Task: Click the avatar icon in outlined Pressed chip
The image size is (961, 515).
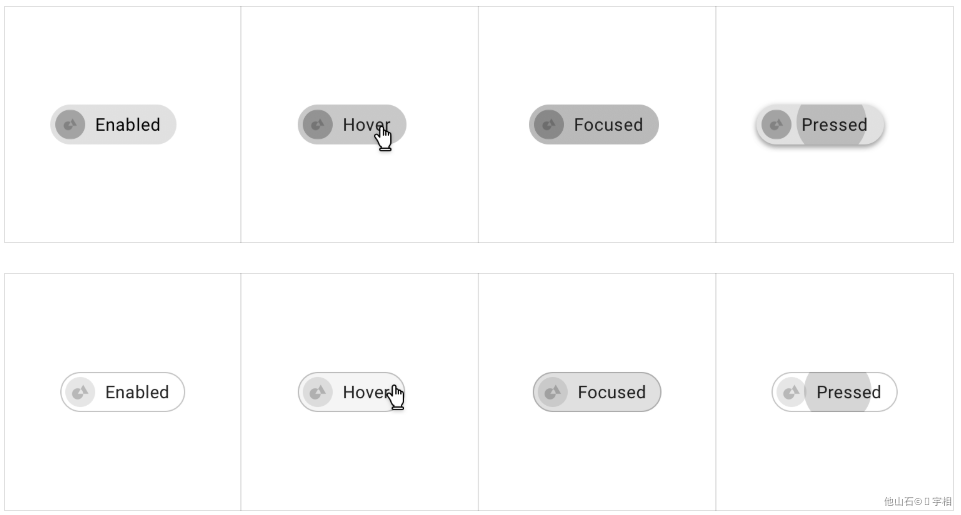Action: tap(791, 392)
